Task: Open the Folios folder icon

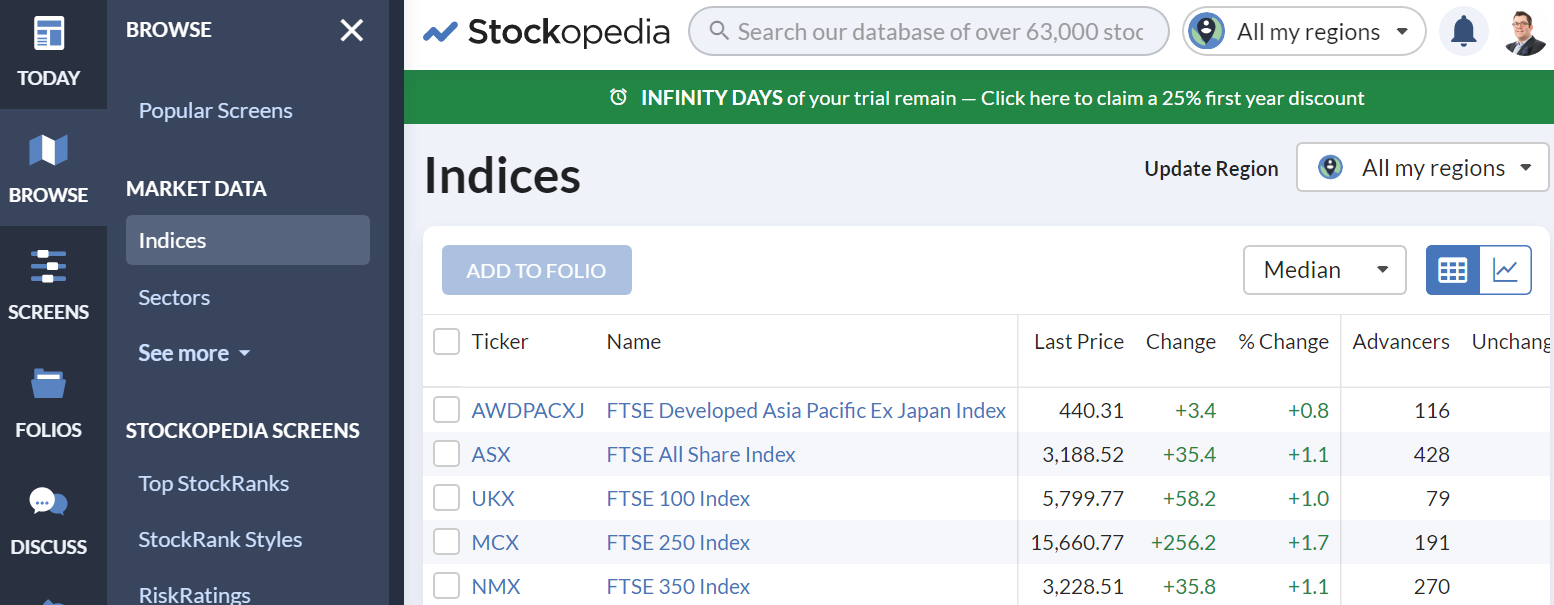Action: (x=48, y=384)
